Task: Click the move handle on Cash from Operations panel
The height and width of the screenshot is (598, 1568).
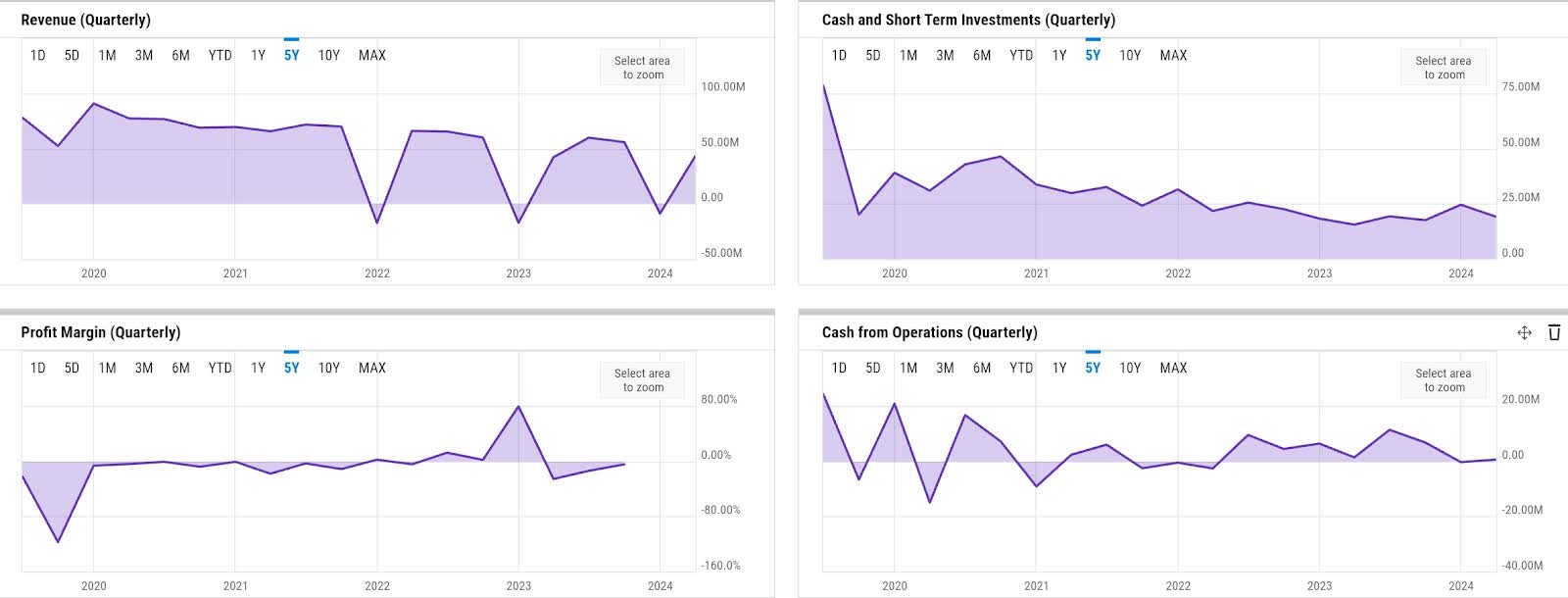Action: coord(1525,333)
